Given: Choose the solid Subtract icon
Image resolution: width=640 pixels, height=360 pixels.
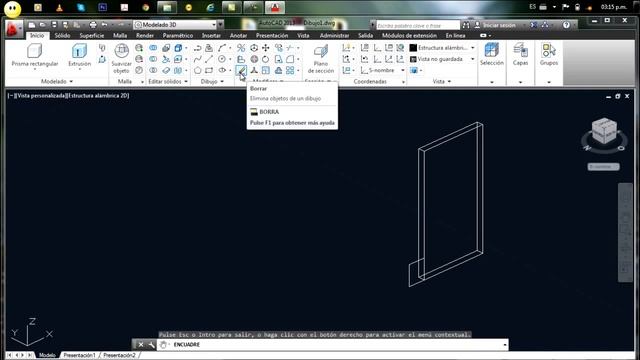Looking at the screenshot, I should point(153,59).
